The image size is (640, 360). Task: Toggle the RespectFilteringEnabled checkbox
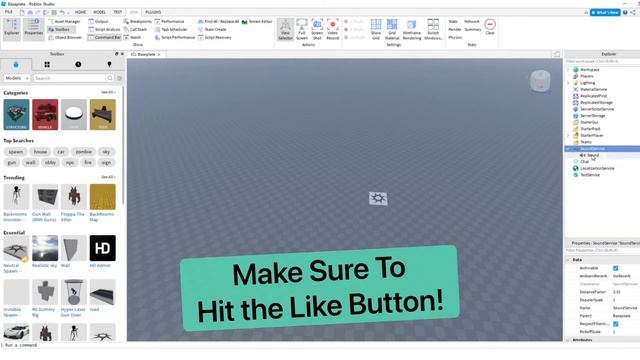click(x=616, y=324)
